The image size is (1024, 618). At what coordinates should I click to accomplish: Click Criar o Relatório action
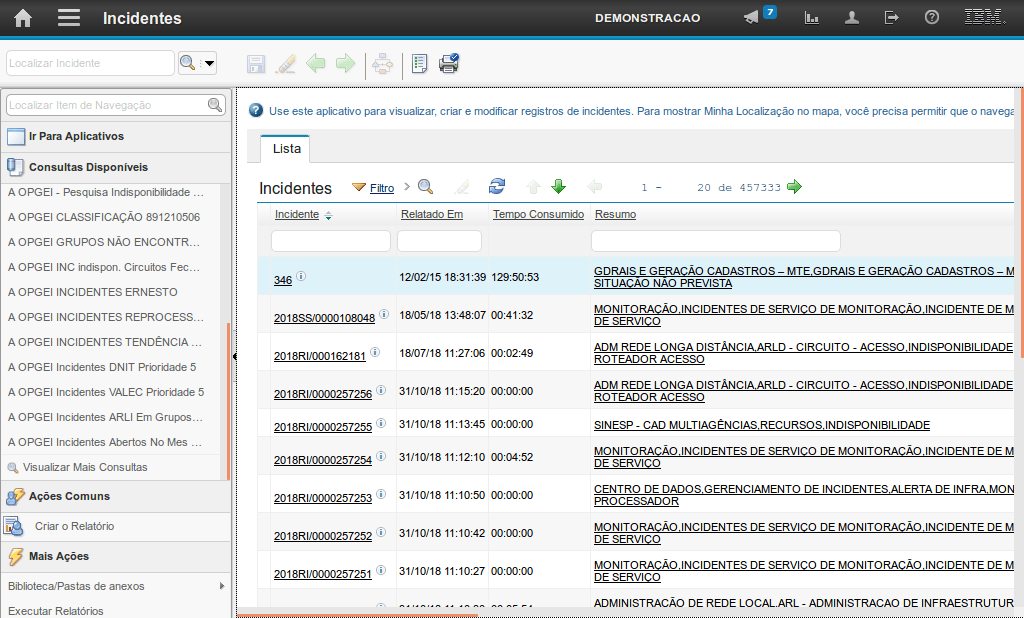point(74,526)
